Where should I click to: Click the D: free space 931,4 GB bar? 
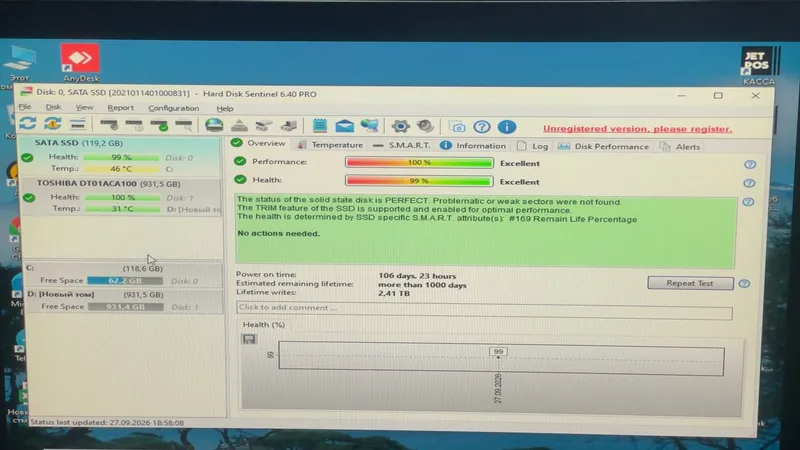(126, 307)
